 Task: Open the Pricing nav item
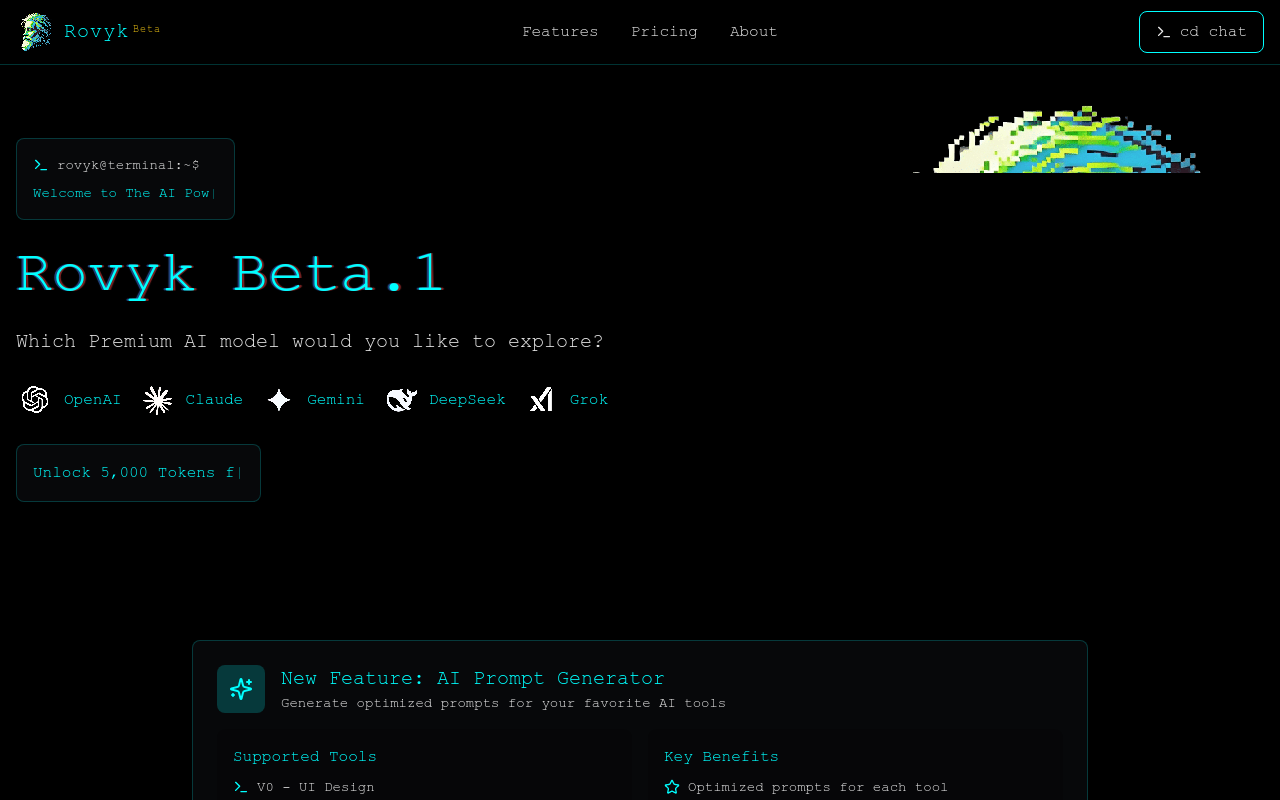point(664,32)
